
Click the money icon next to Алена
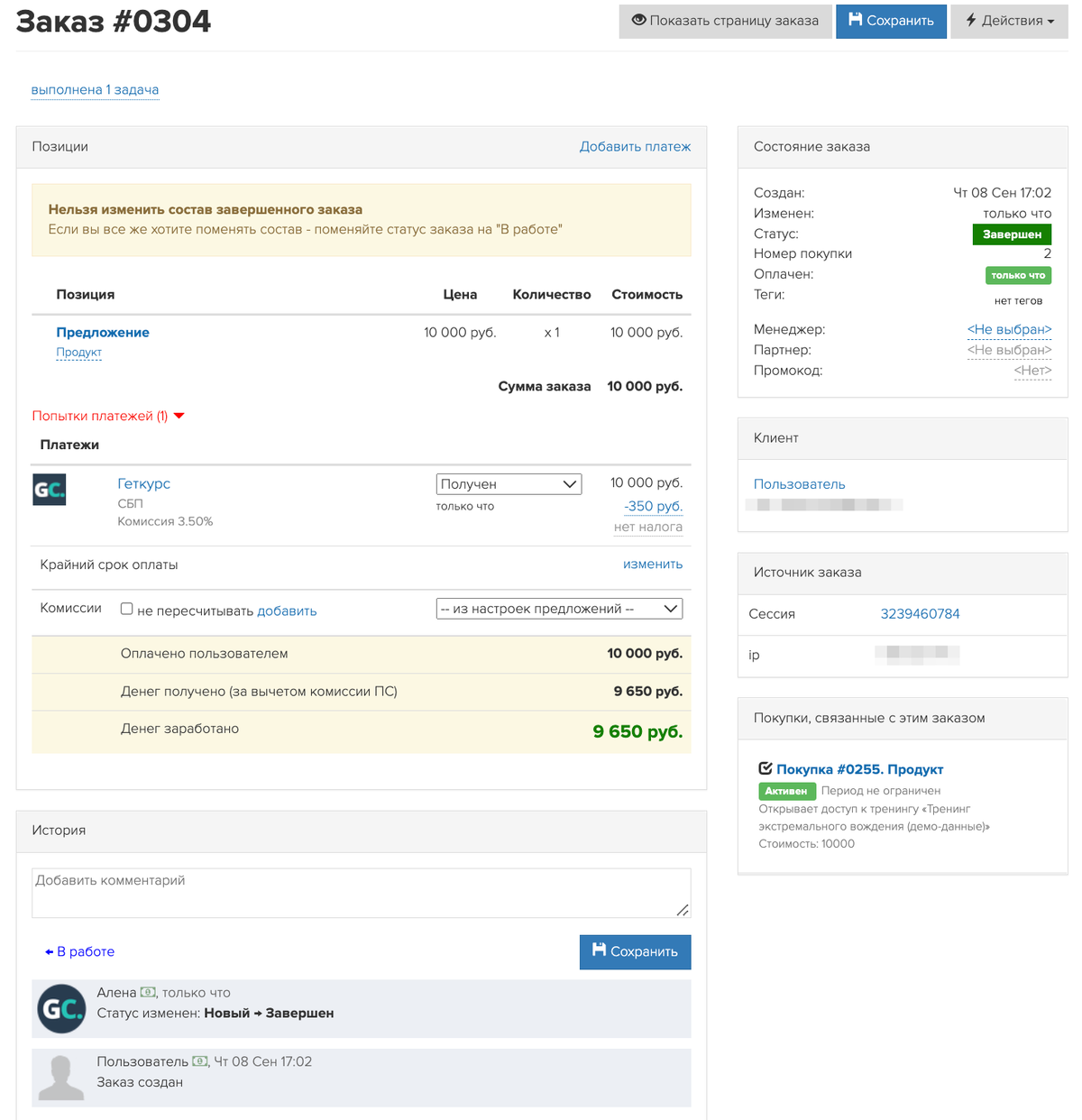(x=148, y=992)
